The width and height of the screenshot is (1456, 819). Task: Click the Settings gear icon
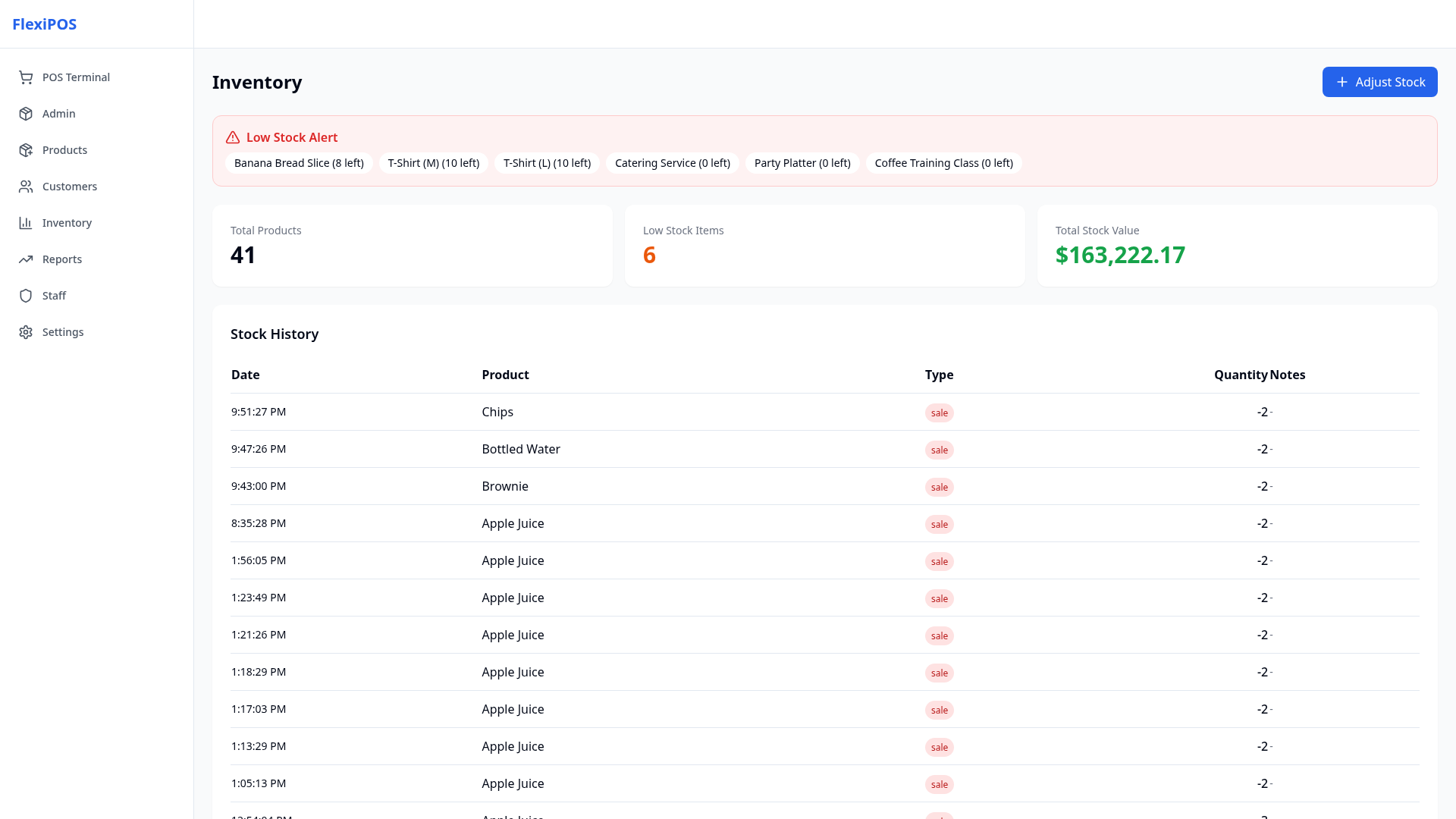click(x=26, y=332)
